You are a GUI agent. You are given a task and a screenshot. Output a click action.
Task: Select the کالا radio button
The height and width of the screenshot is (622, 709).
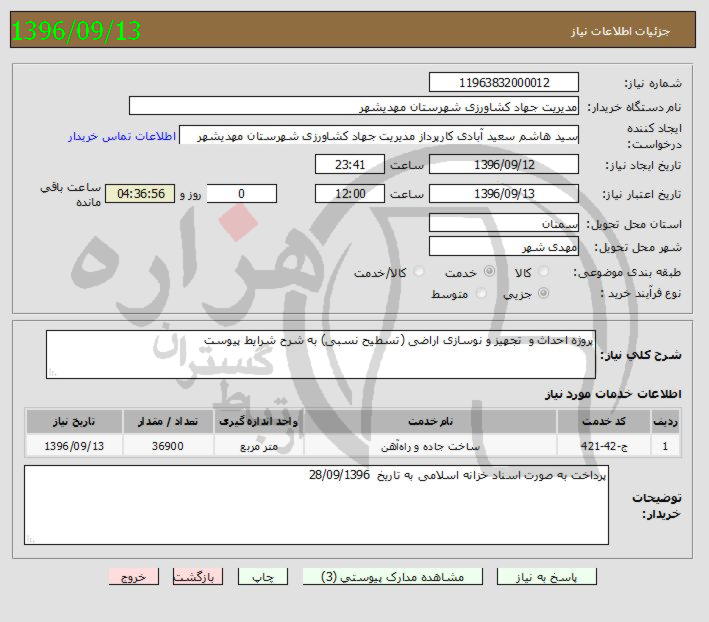point(544,272)
